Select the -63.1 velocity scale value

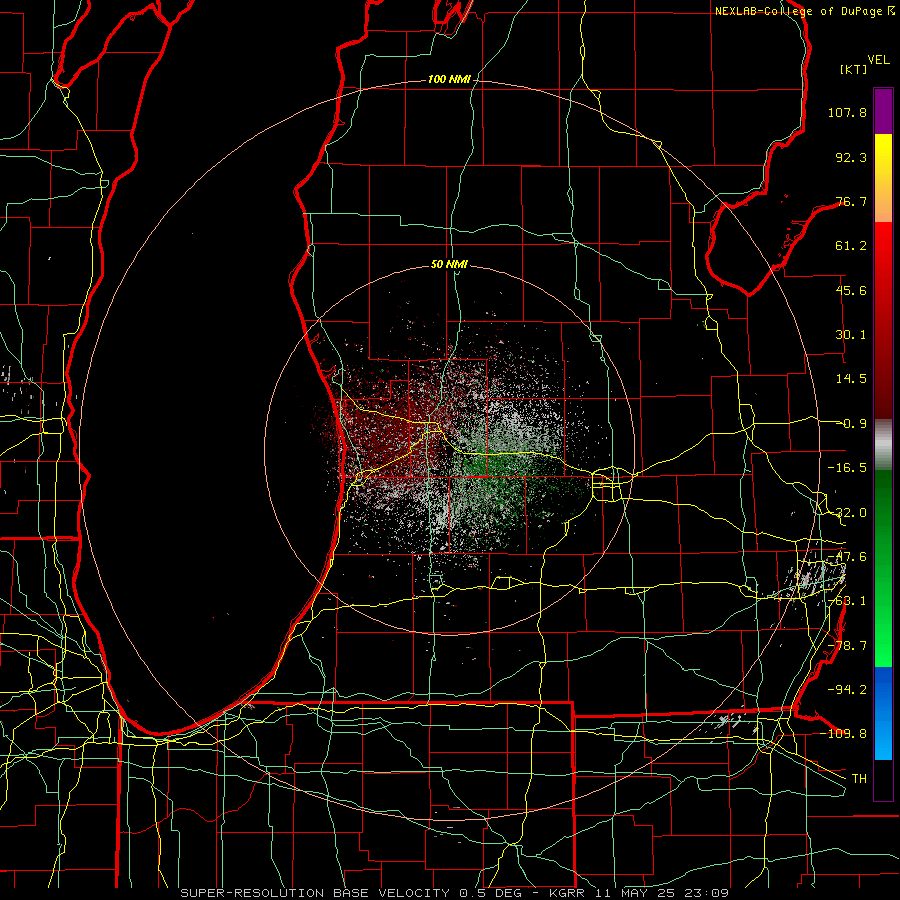click(847, 601)
